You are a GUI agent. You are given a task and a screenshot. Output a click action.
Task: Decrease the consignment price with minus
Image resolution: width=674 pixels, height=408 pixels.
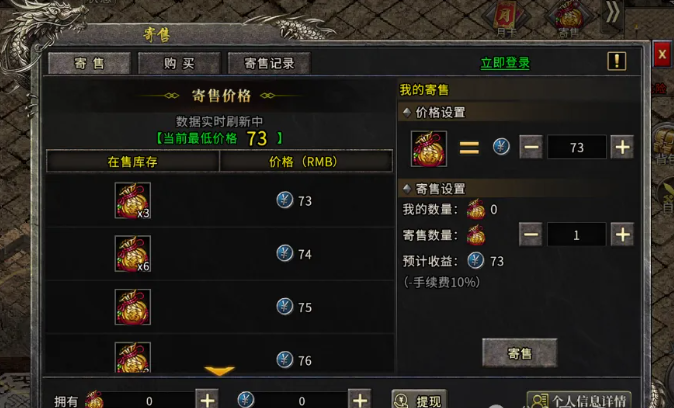click(531, 147)
